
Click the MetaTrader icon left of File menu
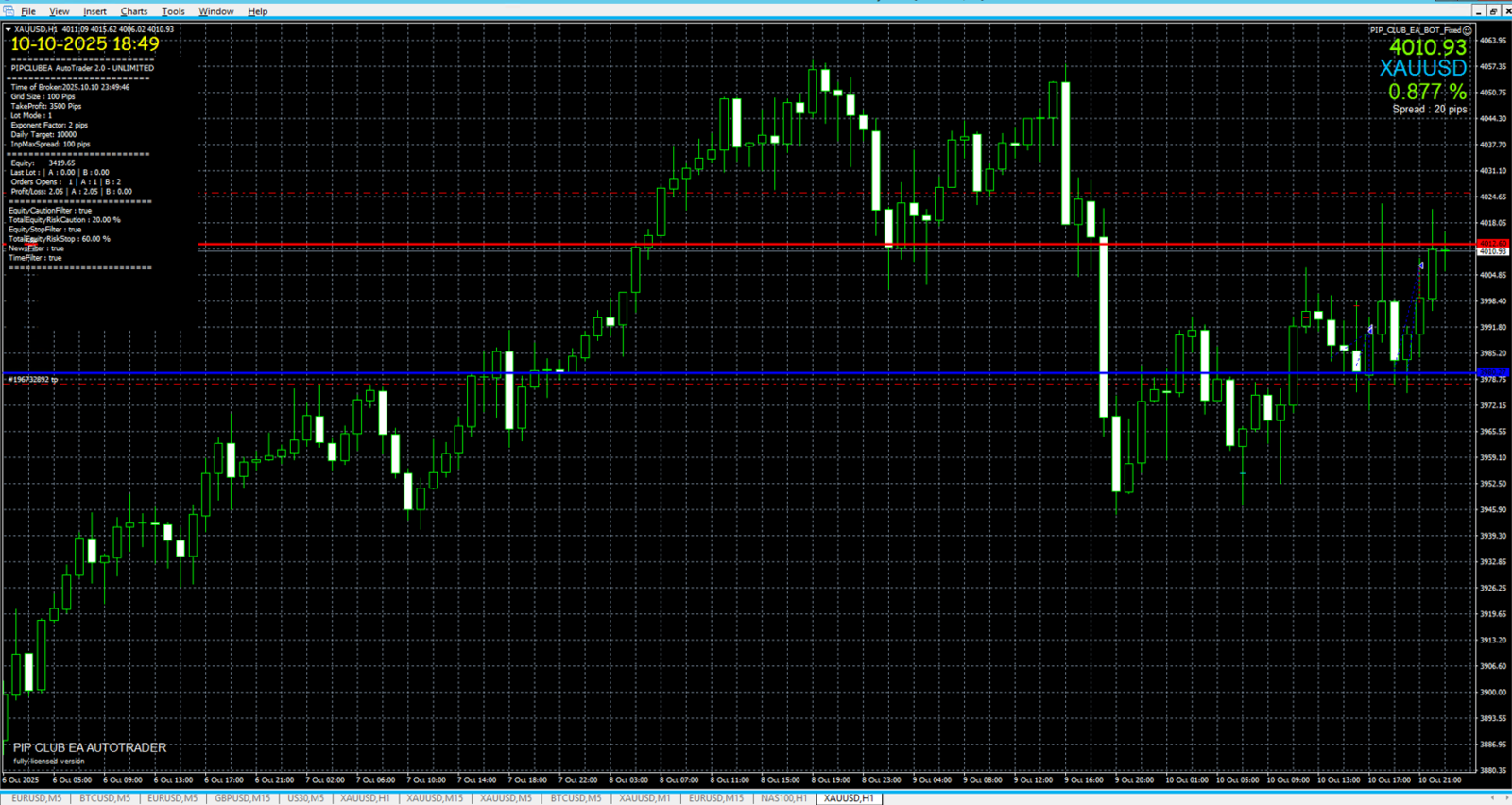click(x=8, y=11)
